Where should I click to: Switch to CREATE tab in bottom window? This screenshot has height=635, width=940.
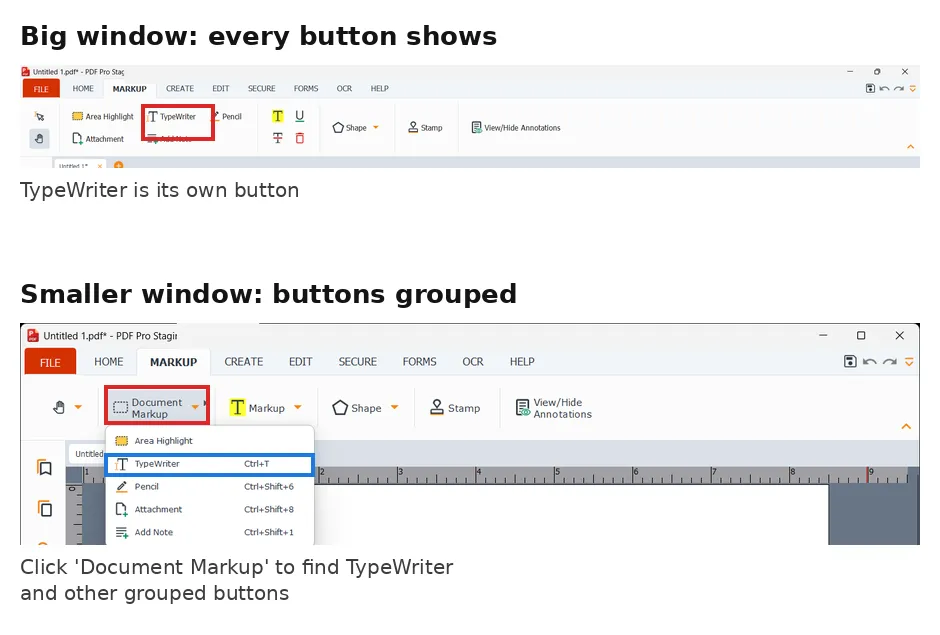point(244,362)
